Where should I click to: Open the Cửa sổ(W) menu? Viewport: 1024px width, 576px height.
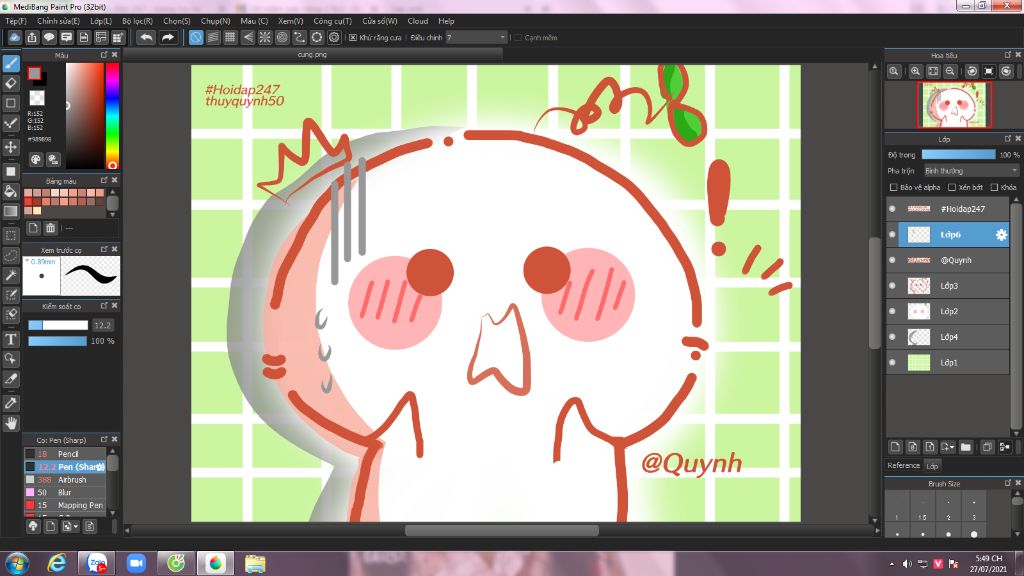click(x=379, y=21)
